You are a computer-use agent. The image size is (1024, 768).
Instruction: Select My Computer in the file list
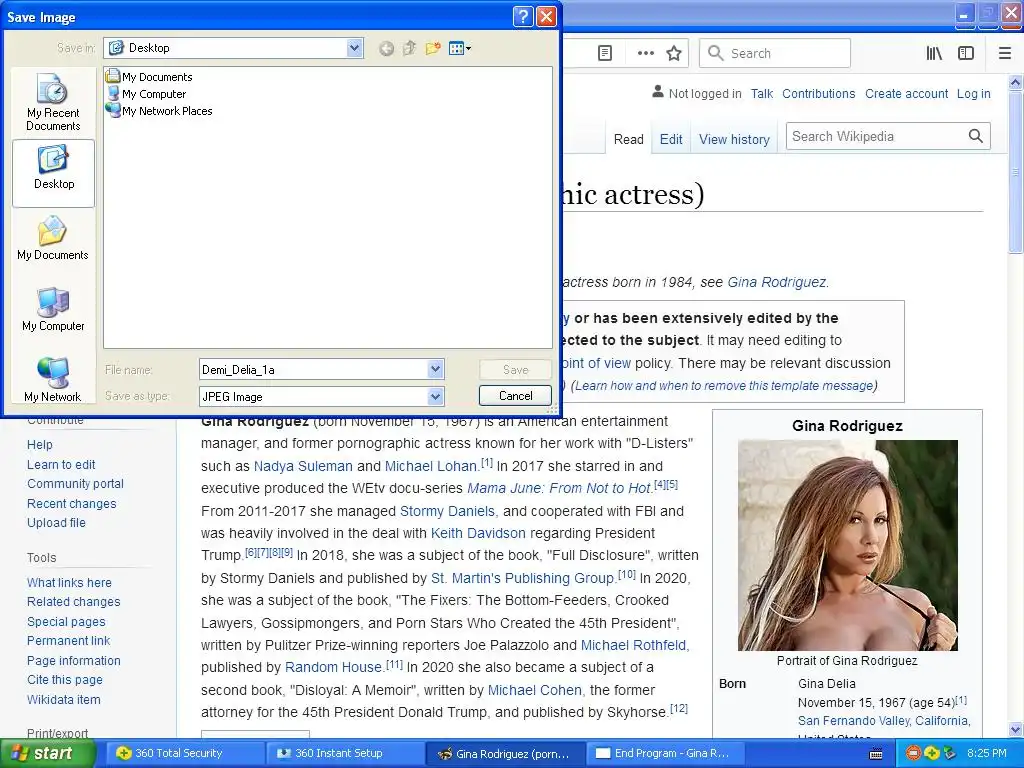pos(146,93)
